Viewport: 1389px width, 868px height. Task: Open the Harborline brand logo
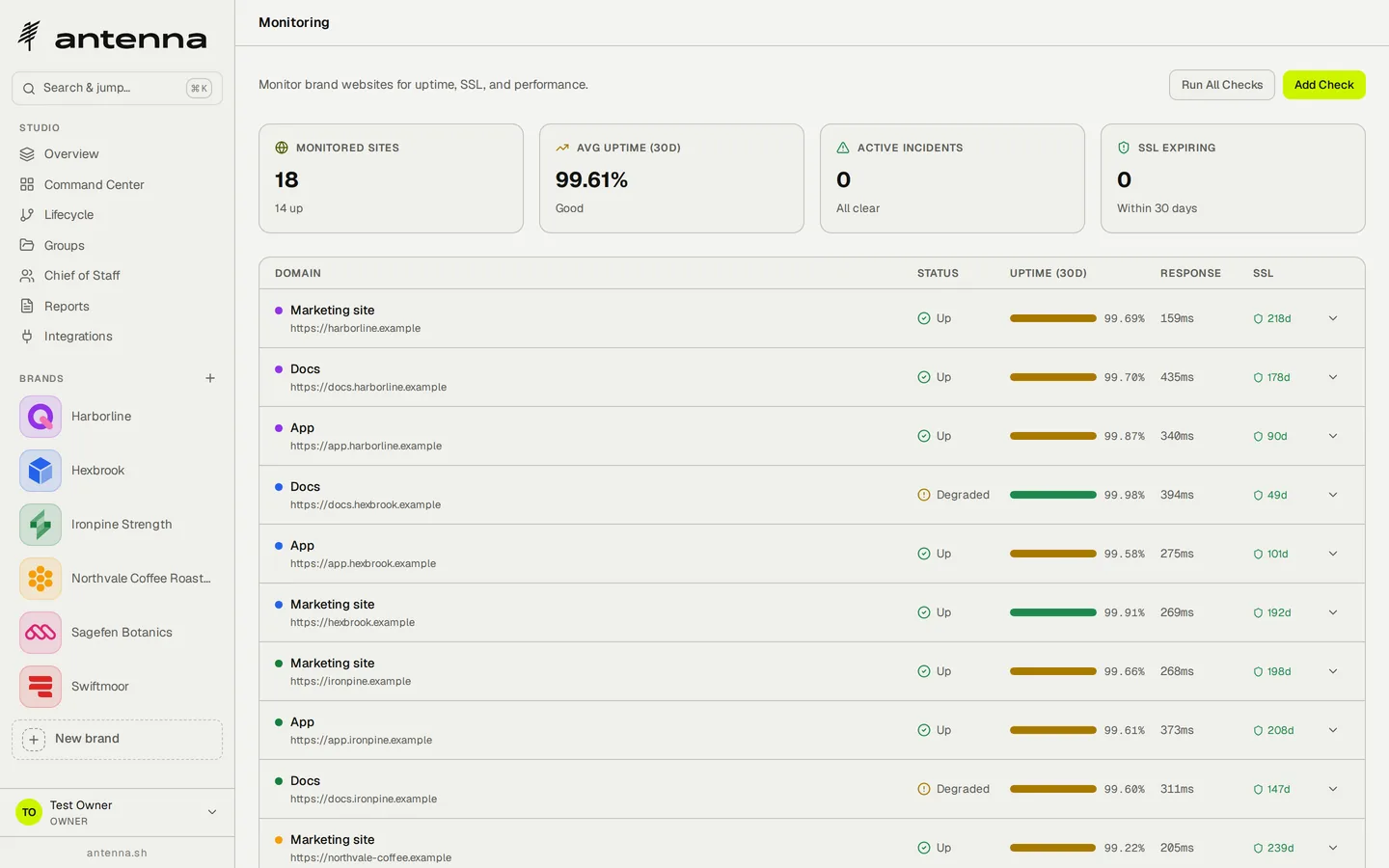coord(41,417)
